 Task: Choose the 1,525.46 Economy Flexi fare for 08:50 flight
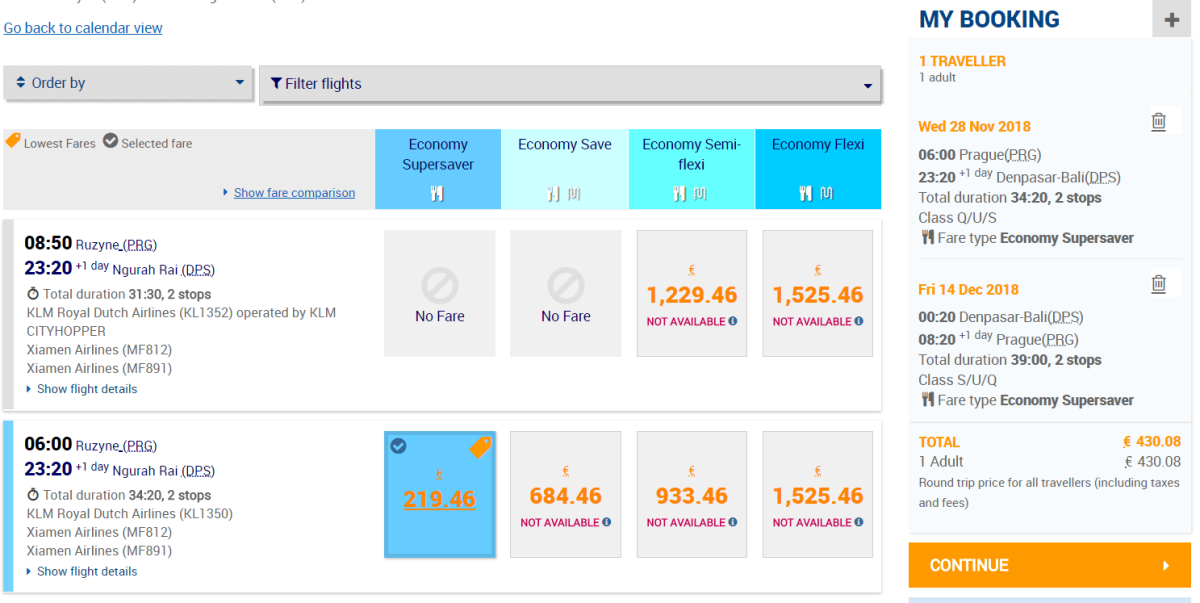817,295
